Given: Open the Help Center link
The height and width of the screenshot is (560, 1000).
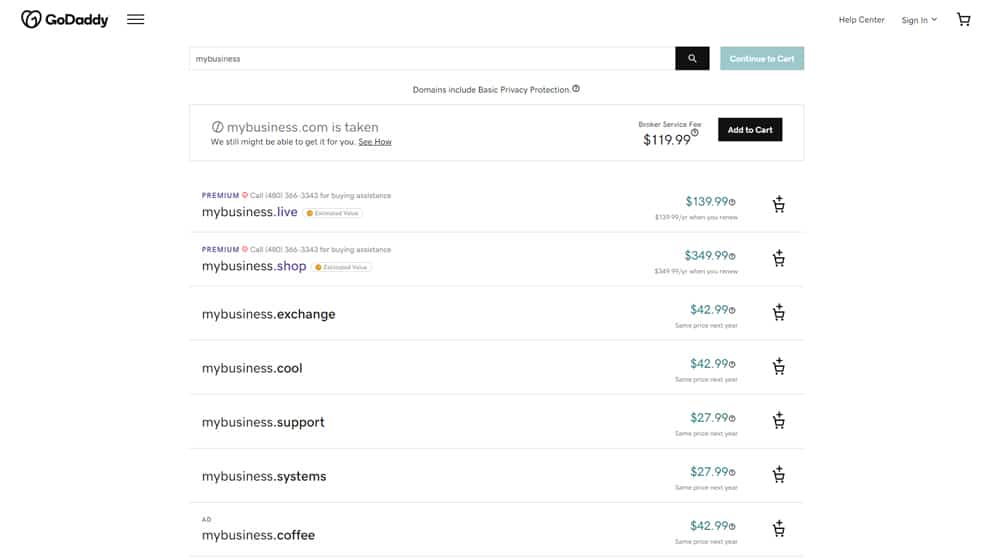Looking at the screenshot, I should 861,20.
